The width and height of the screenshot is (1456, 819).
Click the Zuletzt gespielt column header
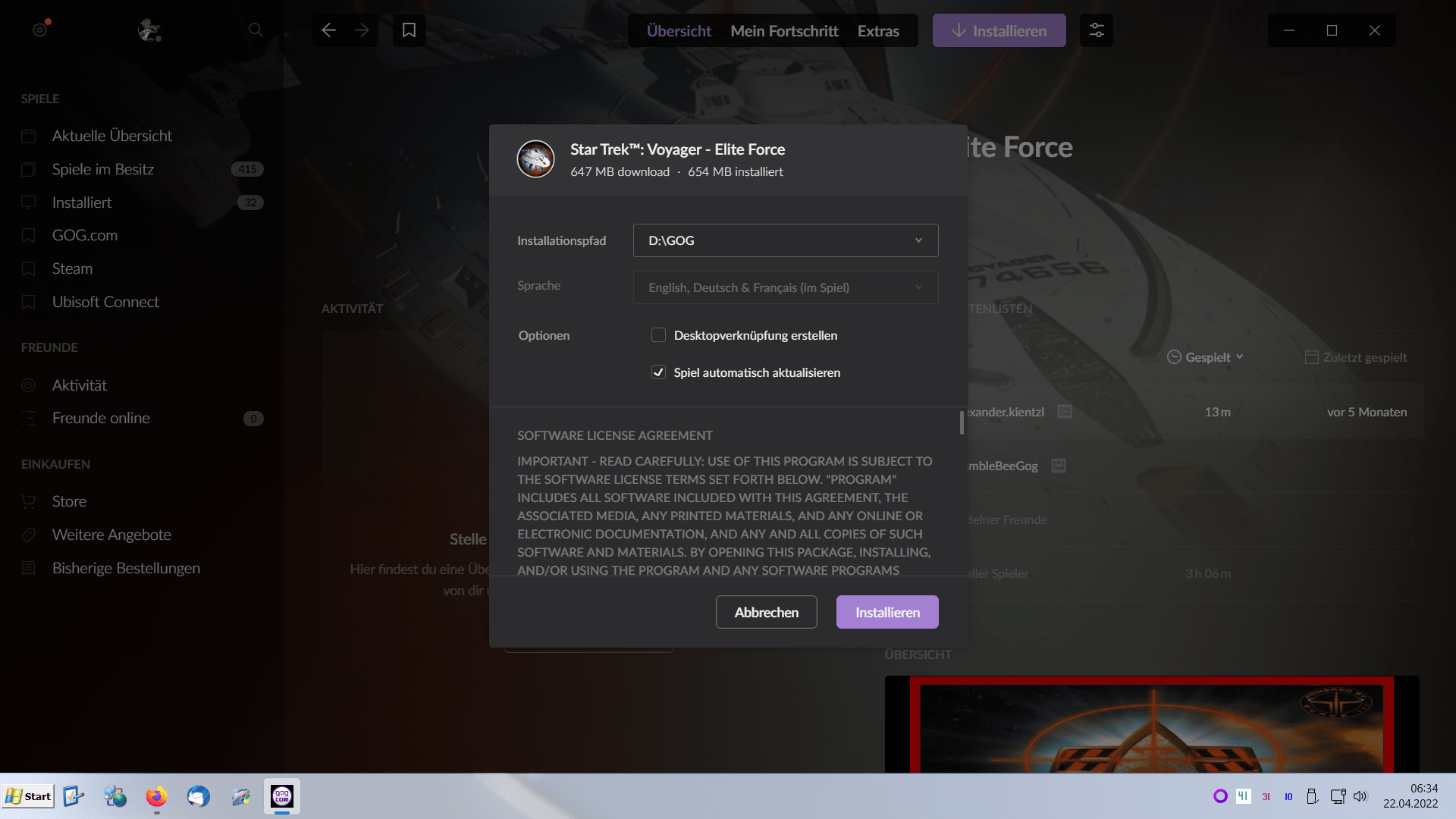pyautogui.click(x=1356, y=357)
